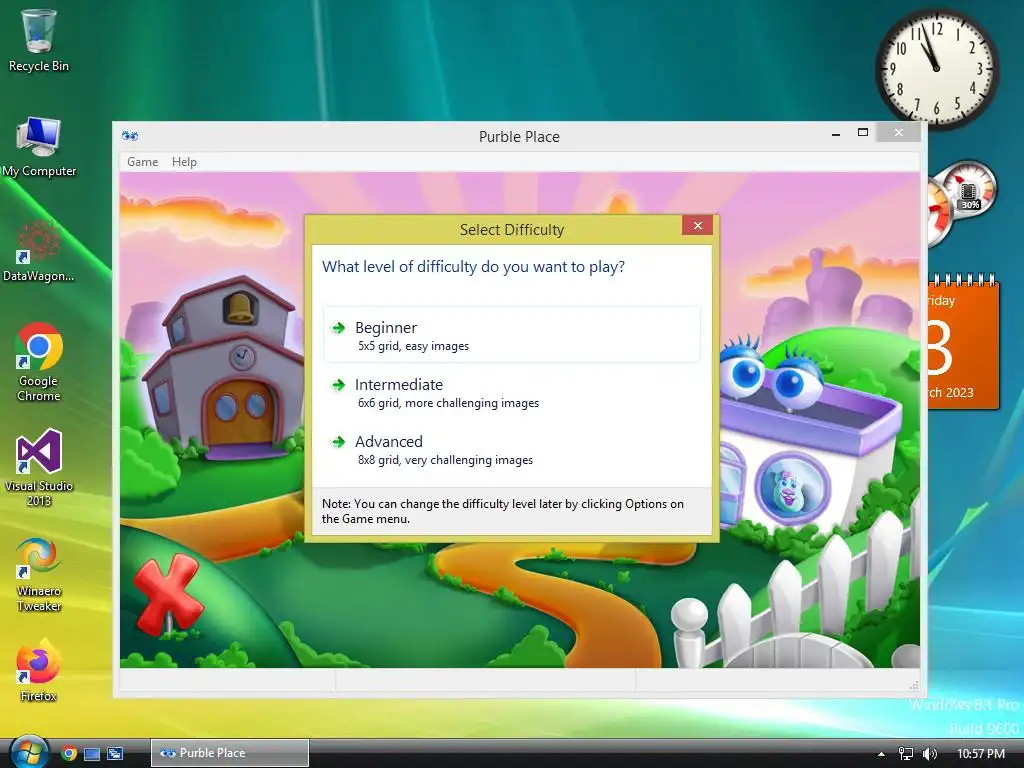The height and width of the screenshot is (768, 1024).
Task: Launch Google Chrome from the desktop
Action: tap(39, 362)
